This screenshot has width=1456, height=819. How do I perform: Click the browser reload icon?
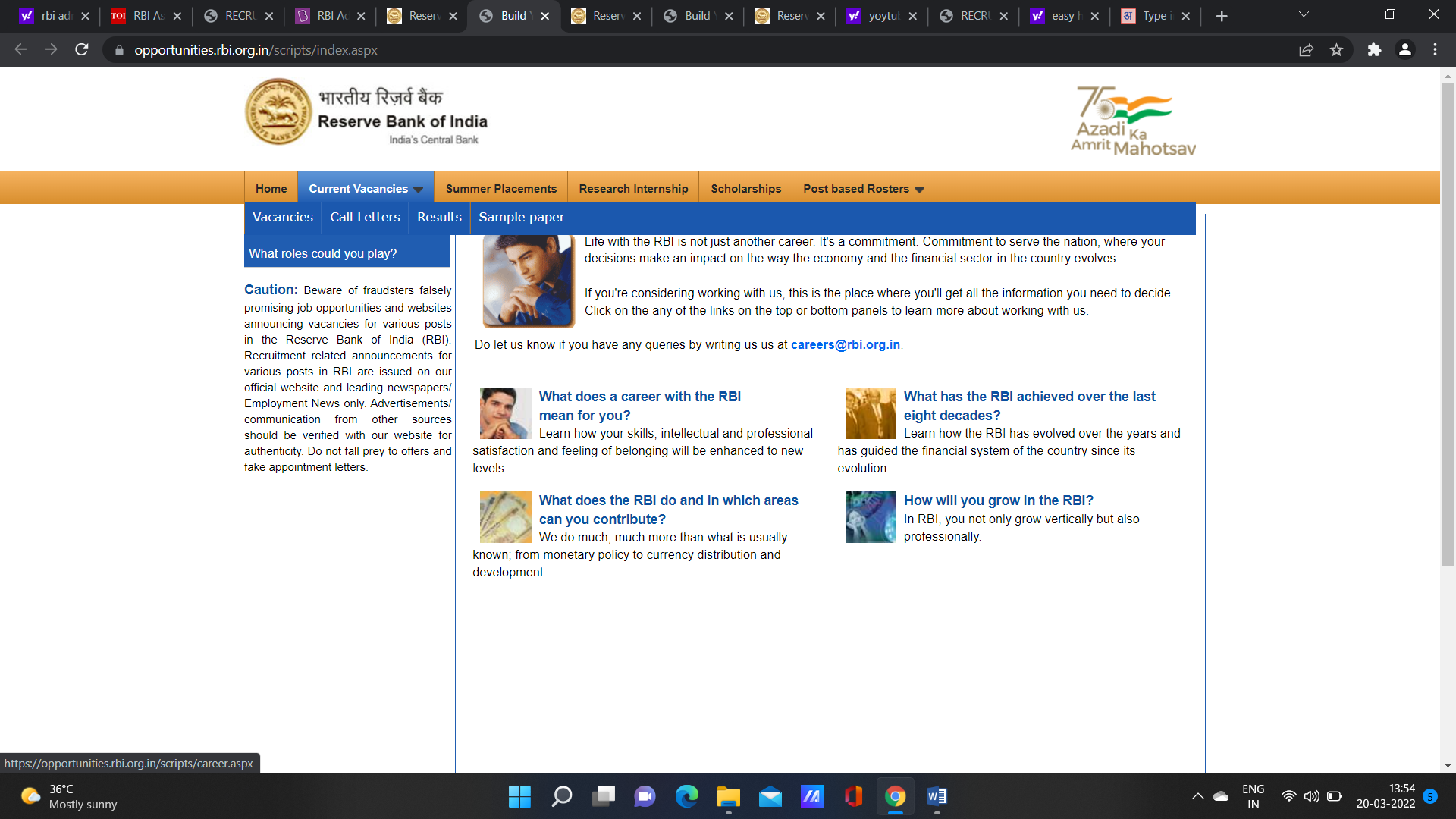[x=82, y=50]
